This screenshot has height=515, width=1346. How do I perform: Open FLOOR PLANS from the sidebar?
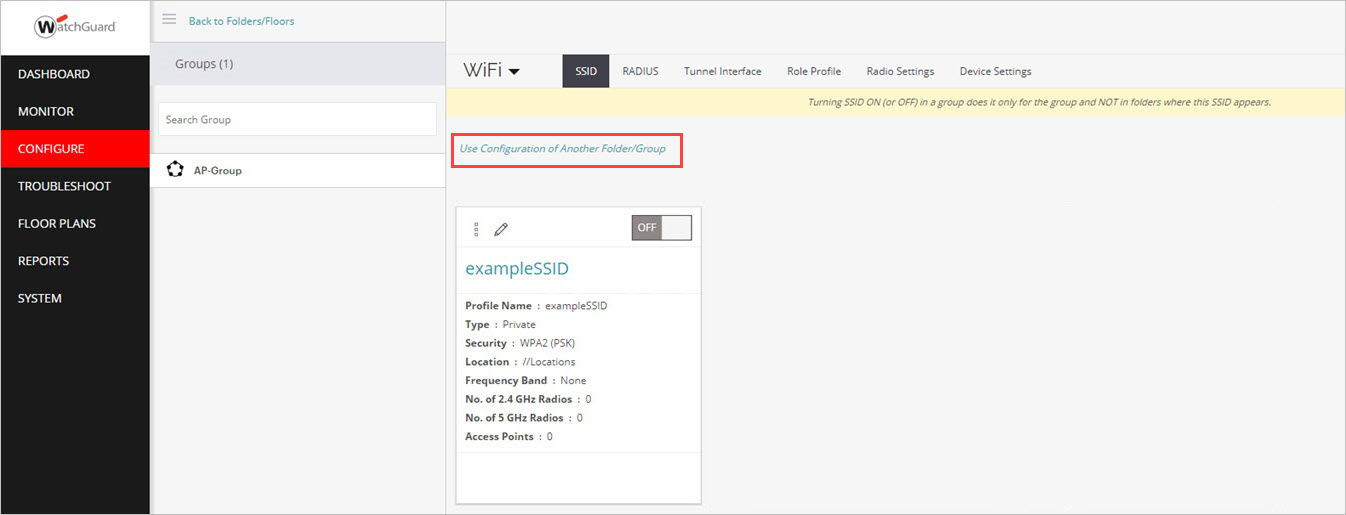pyautogui.click(x=57, y=223)
